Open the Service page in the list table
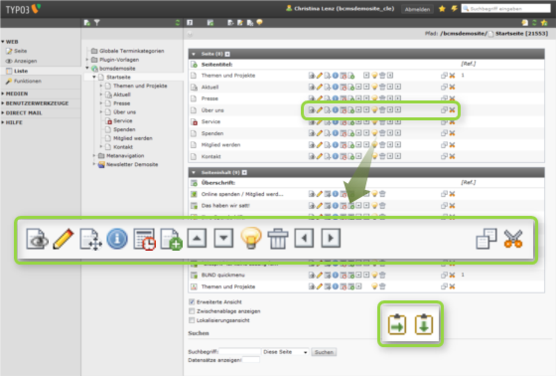 click(211, 122)
